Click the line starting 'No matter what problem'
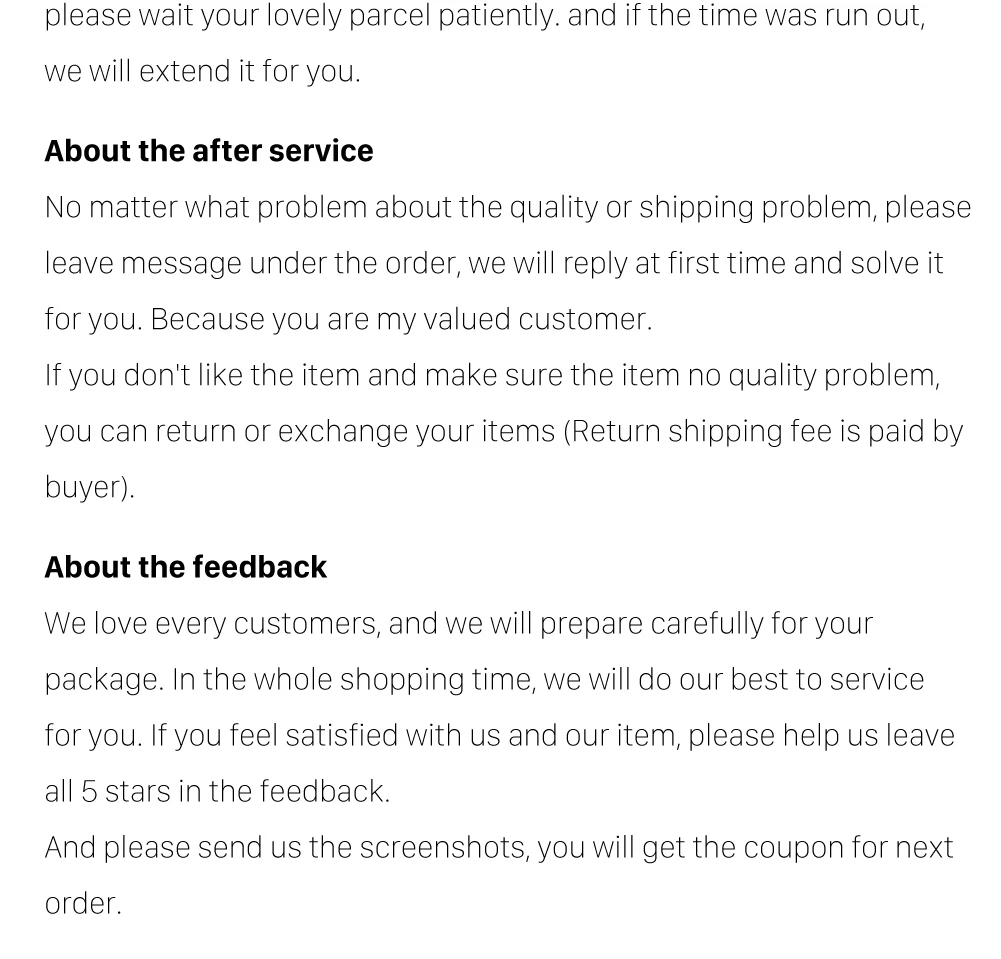This screenshot has height=959, width=1001. pyautogui.click(x=508, y=208)
